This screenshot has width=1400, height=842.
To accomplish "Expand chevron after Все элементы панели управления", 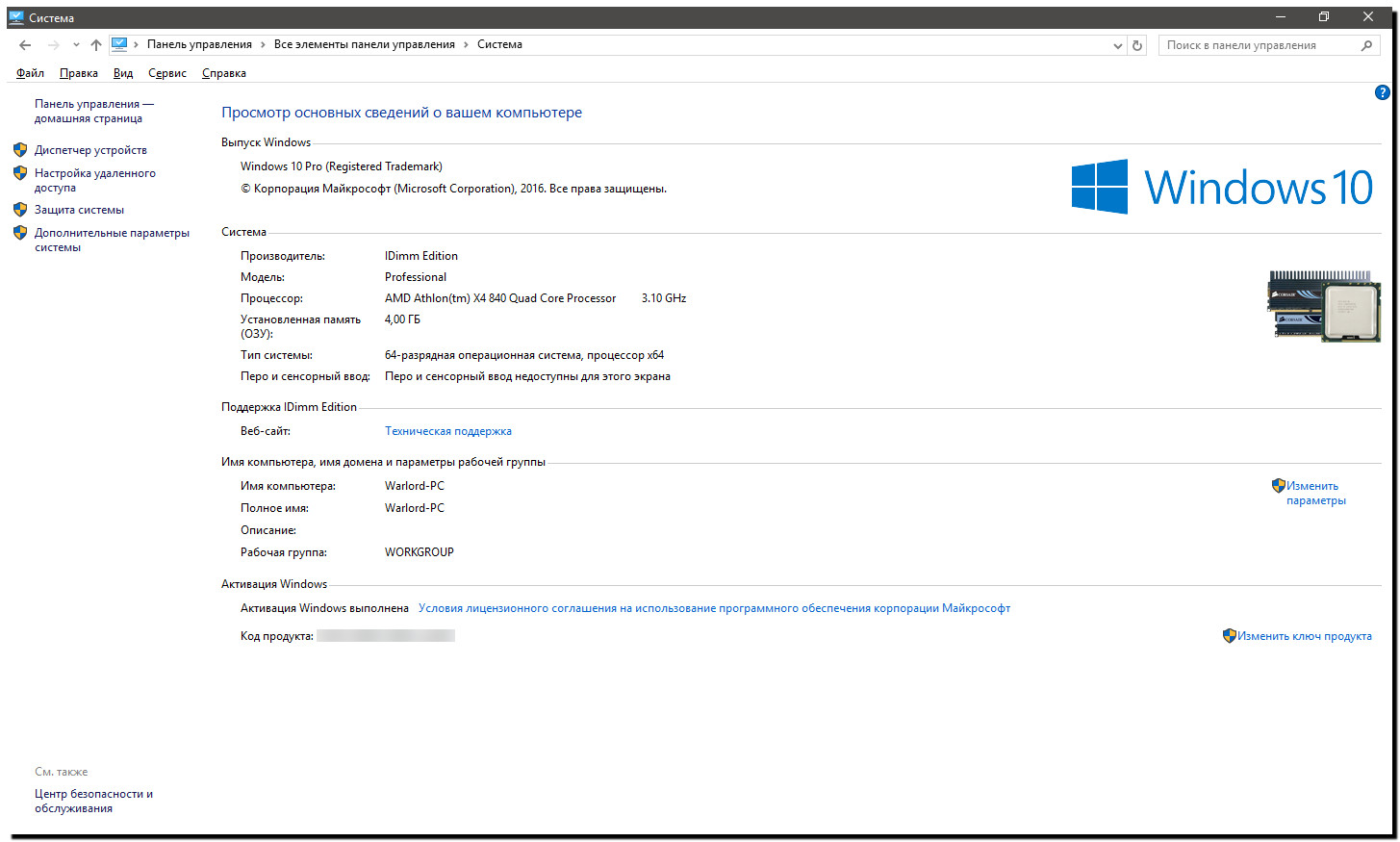I will click(467, 44).
